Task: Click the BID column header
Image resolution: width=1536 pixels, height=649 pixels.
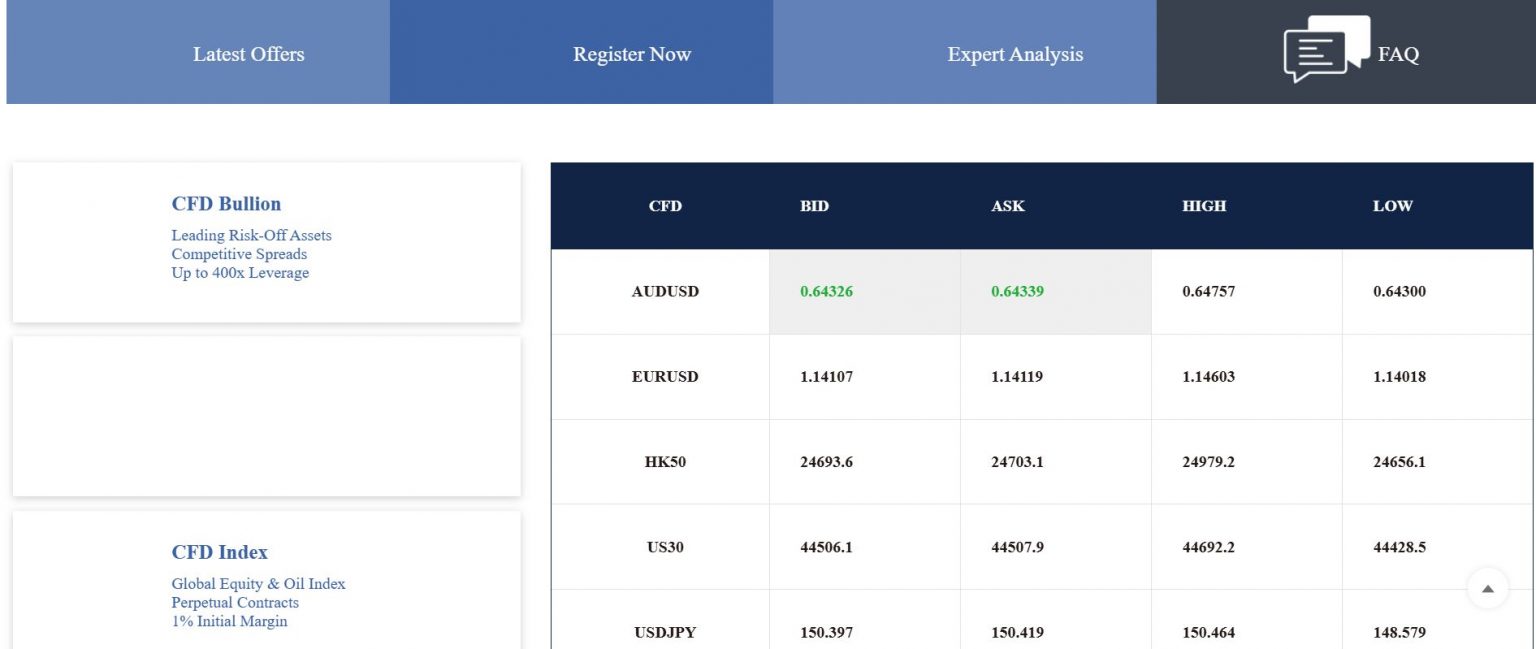Action: point(814,206)
